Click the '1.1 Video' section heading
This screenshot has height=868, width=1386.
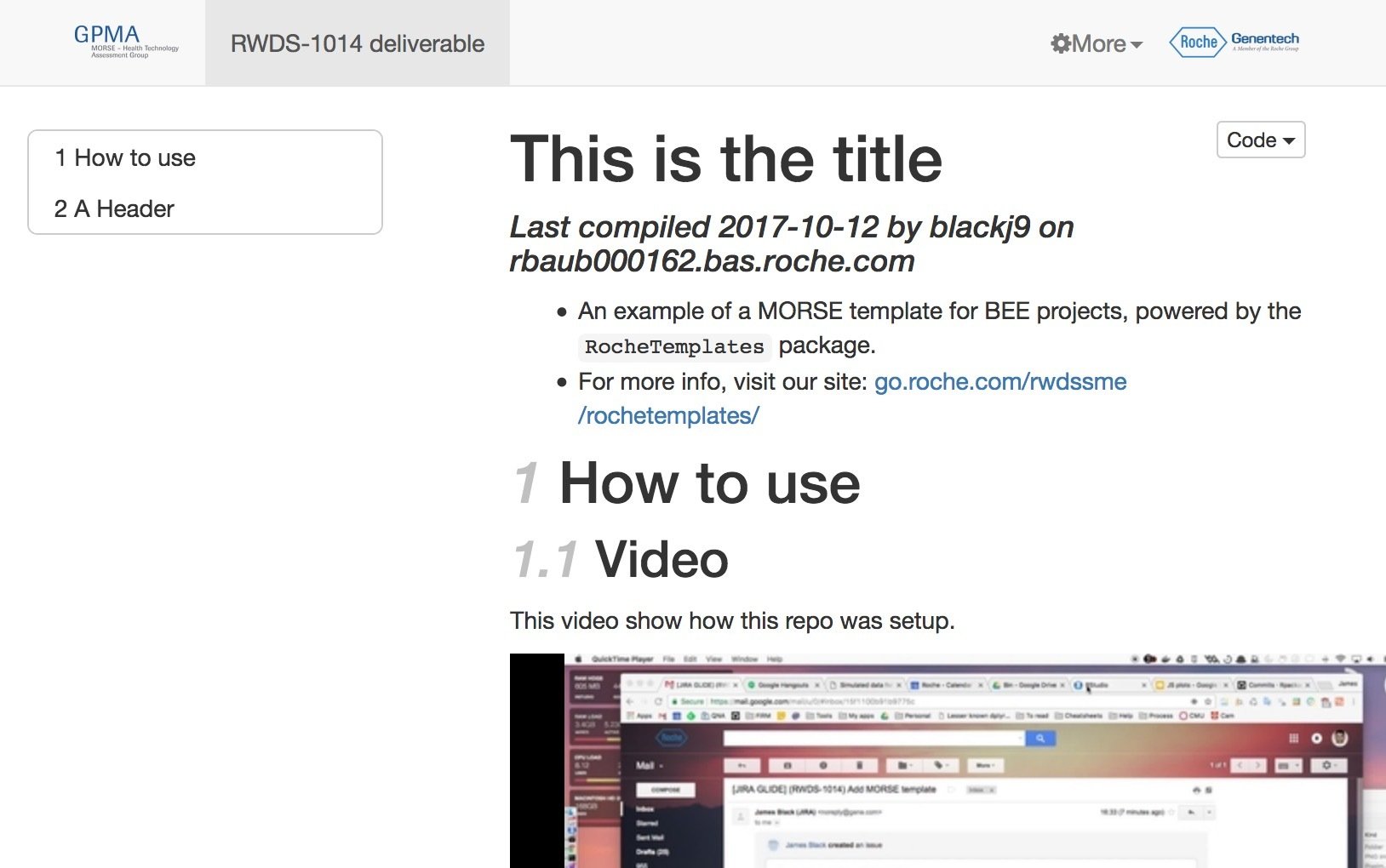(x=621, y=560)
